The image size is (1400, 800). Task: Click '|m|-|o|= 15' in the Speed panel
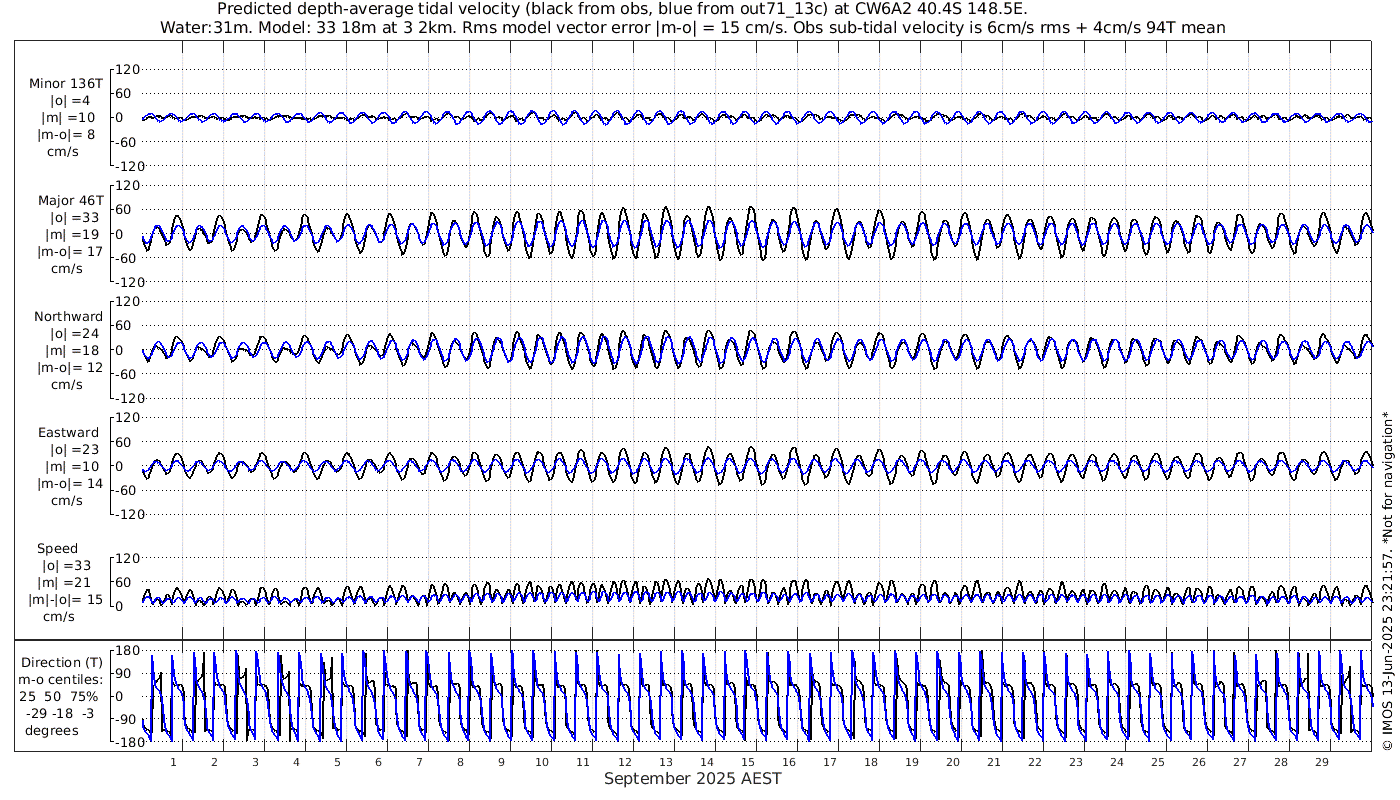point(66,600)
